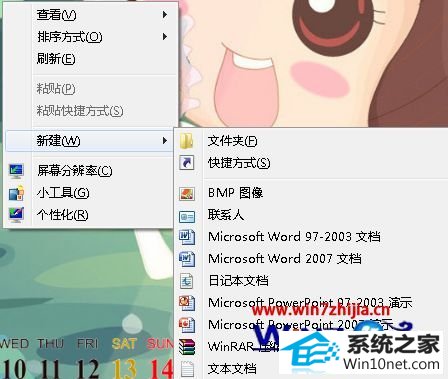448x379 pixels.
Task: Click date 12 under FRI on calendar
Action: coord(88,369)
